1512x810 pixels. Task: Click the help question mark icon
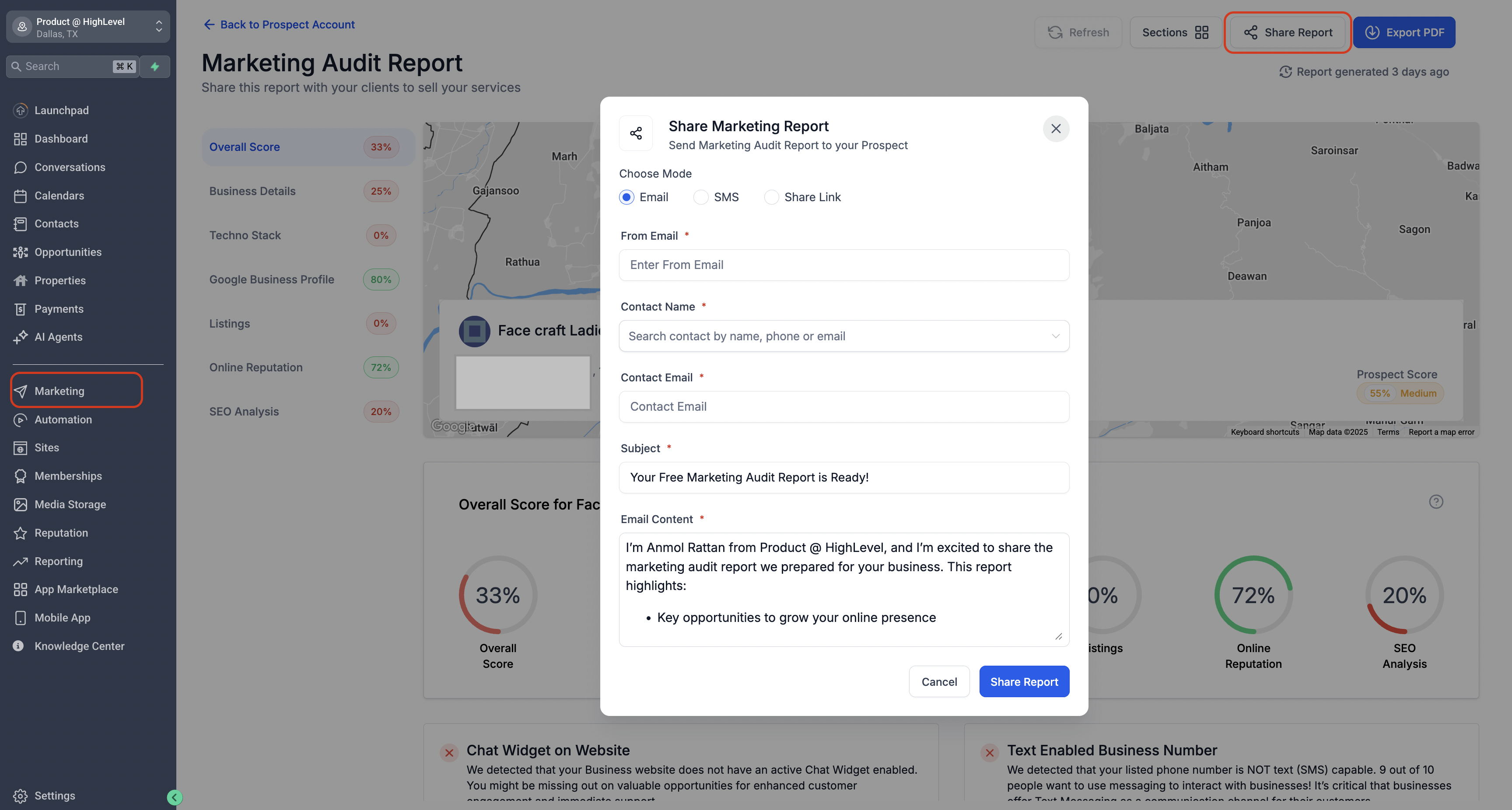[1436, 501]
